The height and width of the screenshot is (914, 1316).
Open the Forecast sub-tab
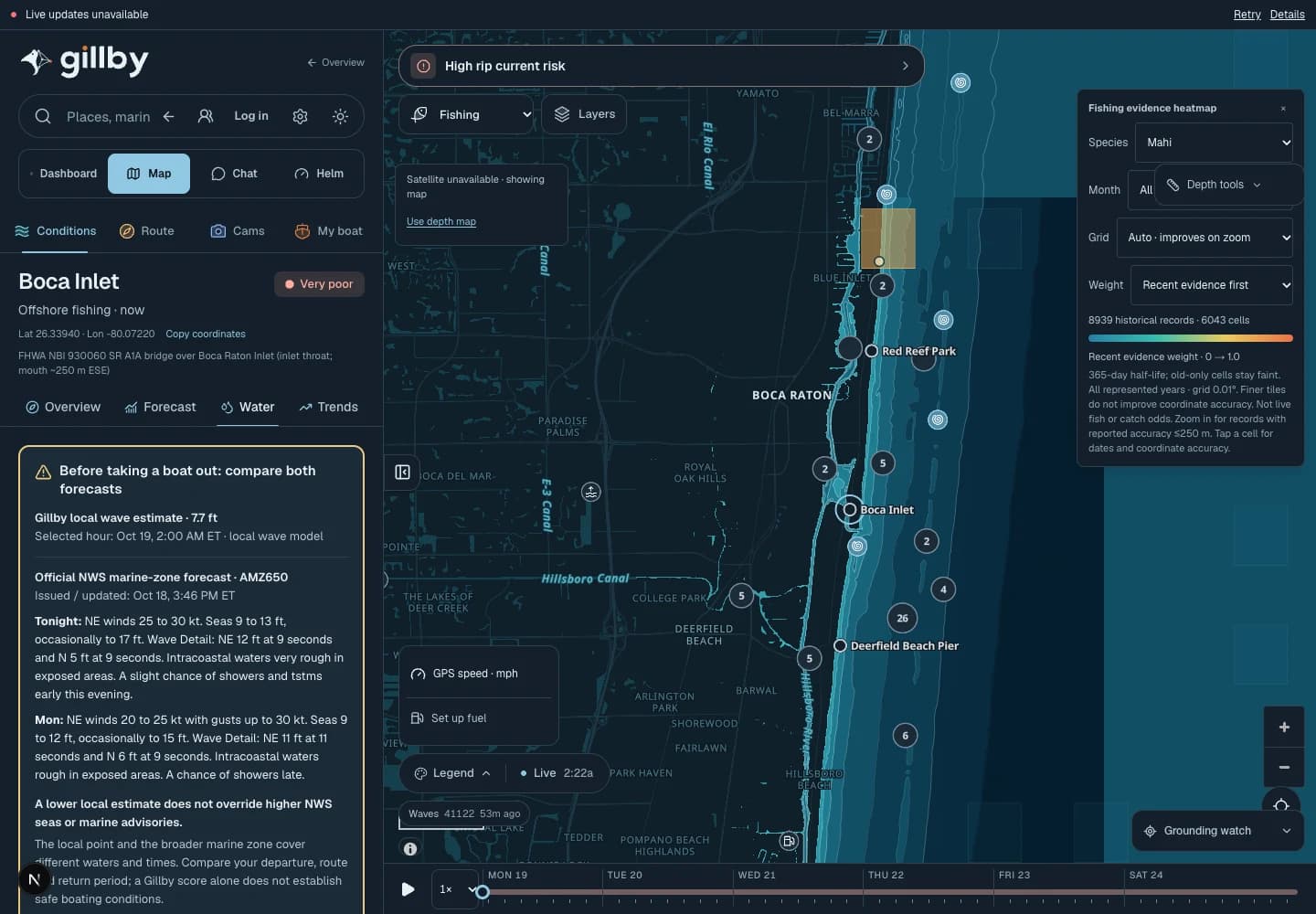161,407
